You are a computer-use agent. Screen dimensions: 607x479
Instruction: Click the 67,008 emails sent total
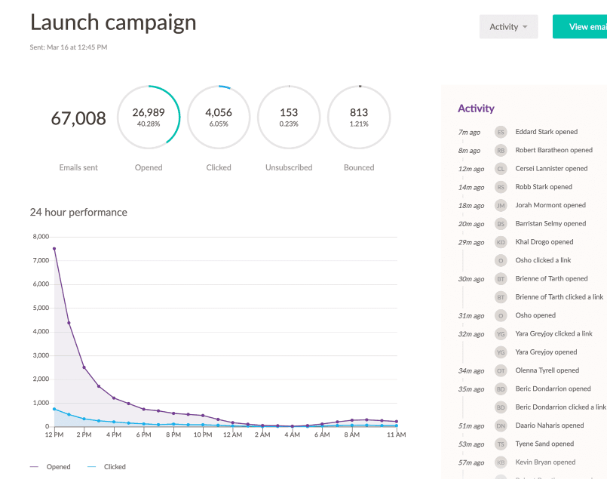78,118
